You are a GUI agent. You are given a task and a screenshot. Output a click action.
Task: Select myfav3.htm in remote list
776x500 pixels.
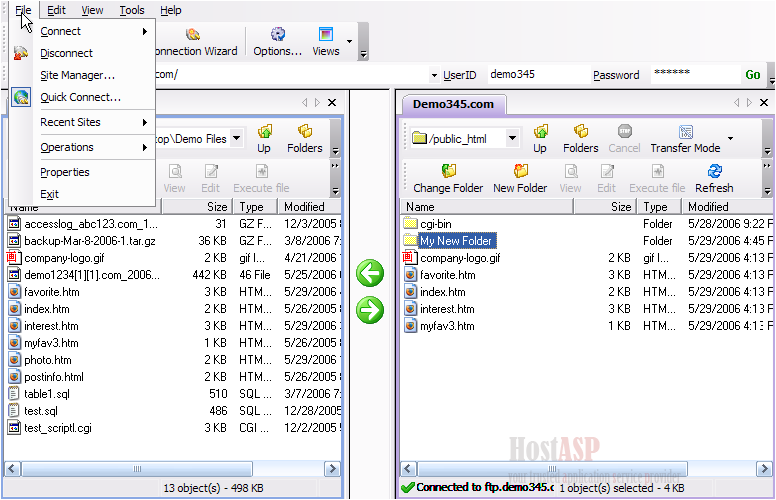pyautogui.click(x=447, y=326)
